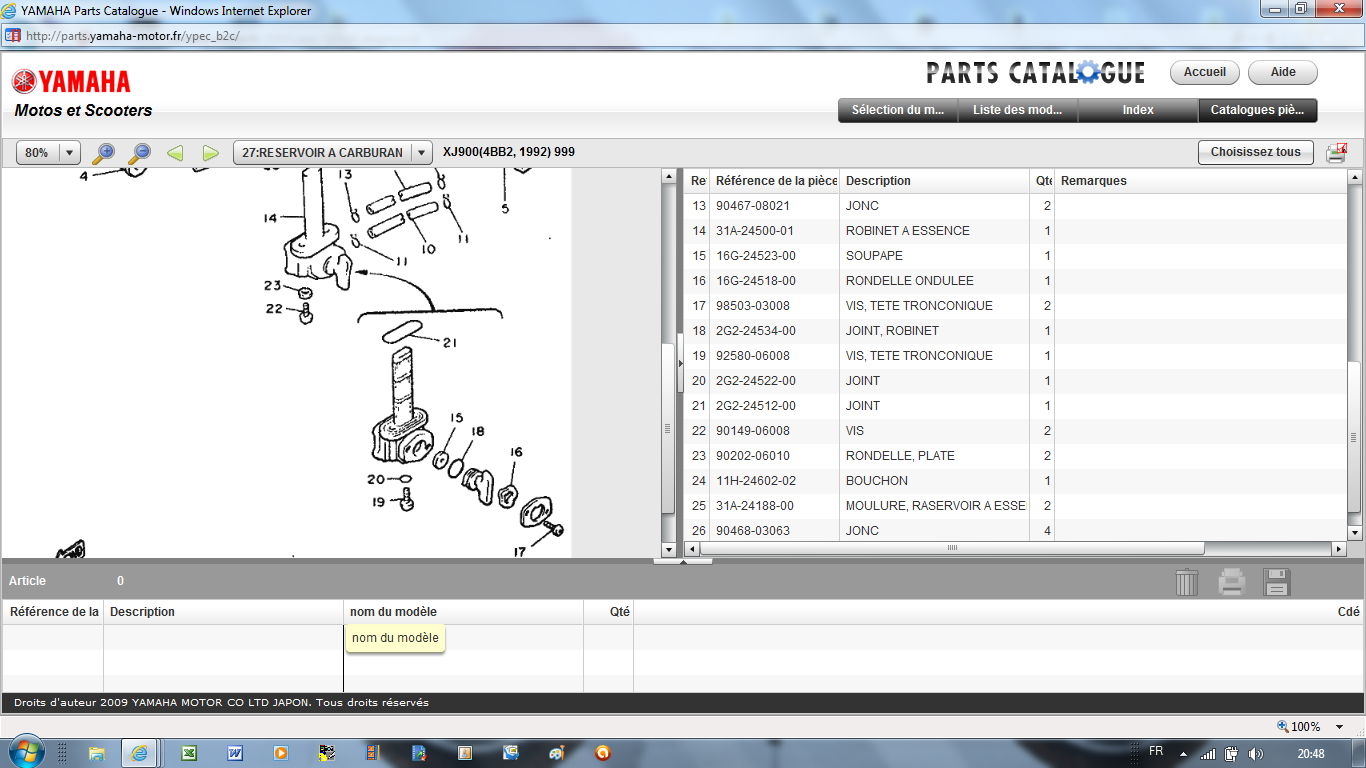Open the Windows Start menu
The width and height of the screenshot is (1366, 768).
(x=26, y=752)
